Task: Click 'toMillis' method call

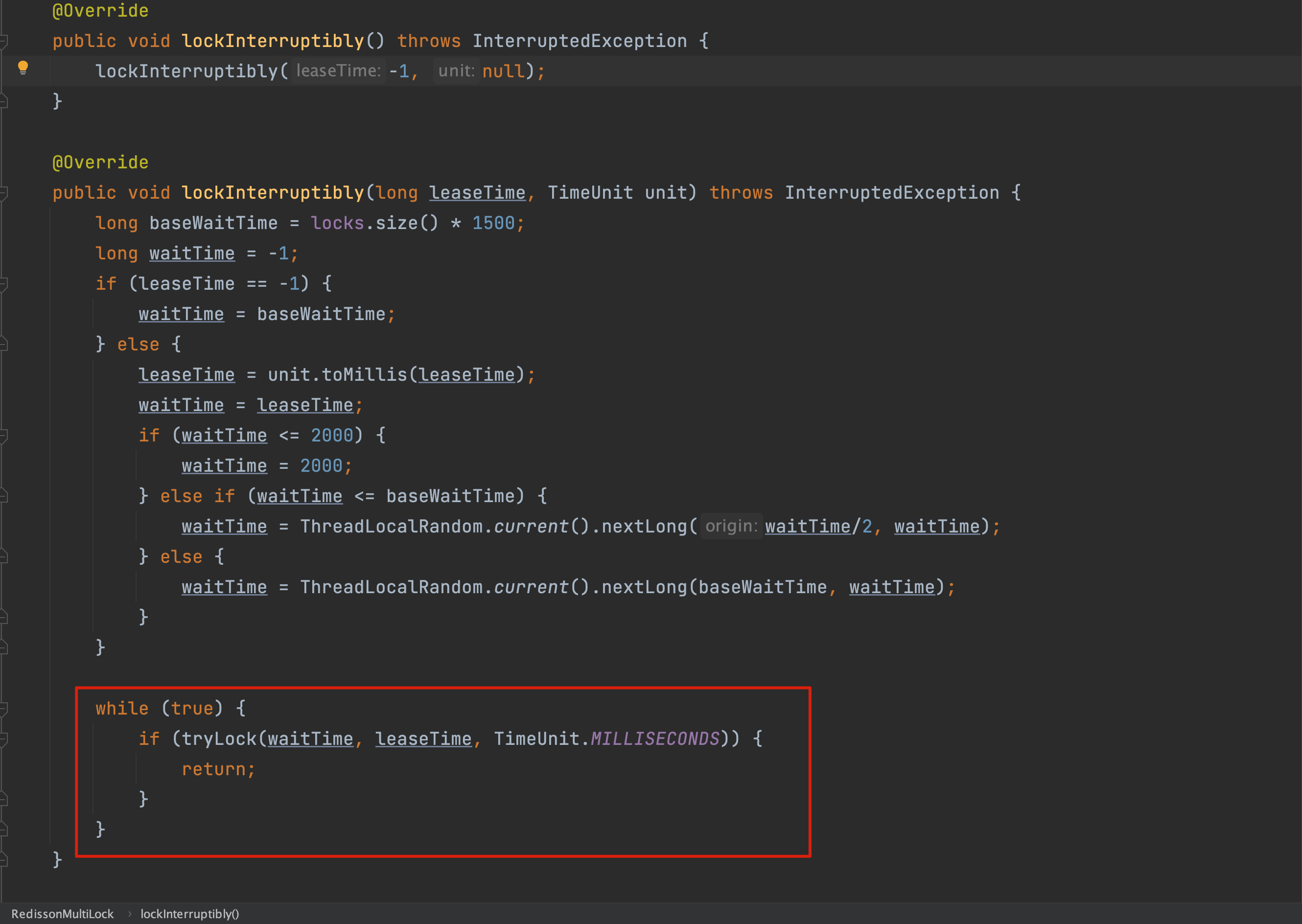Action: pos(364,375)
